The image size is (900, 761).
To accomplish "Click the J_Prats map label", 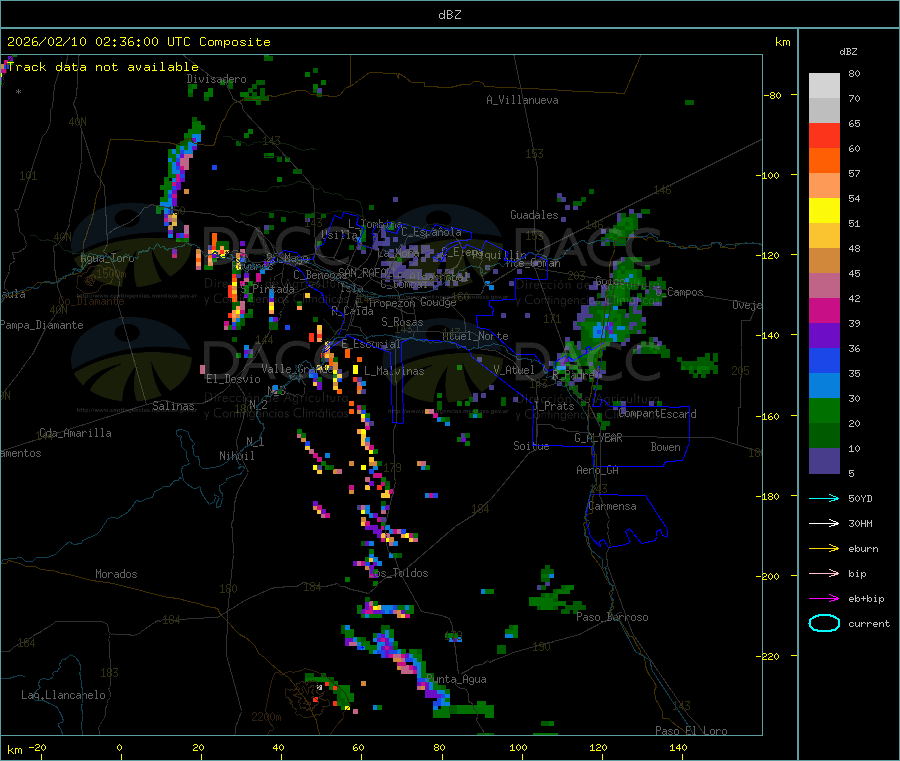I will (553, 406).
